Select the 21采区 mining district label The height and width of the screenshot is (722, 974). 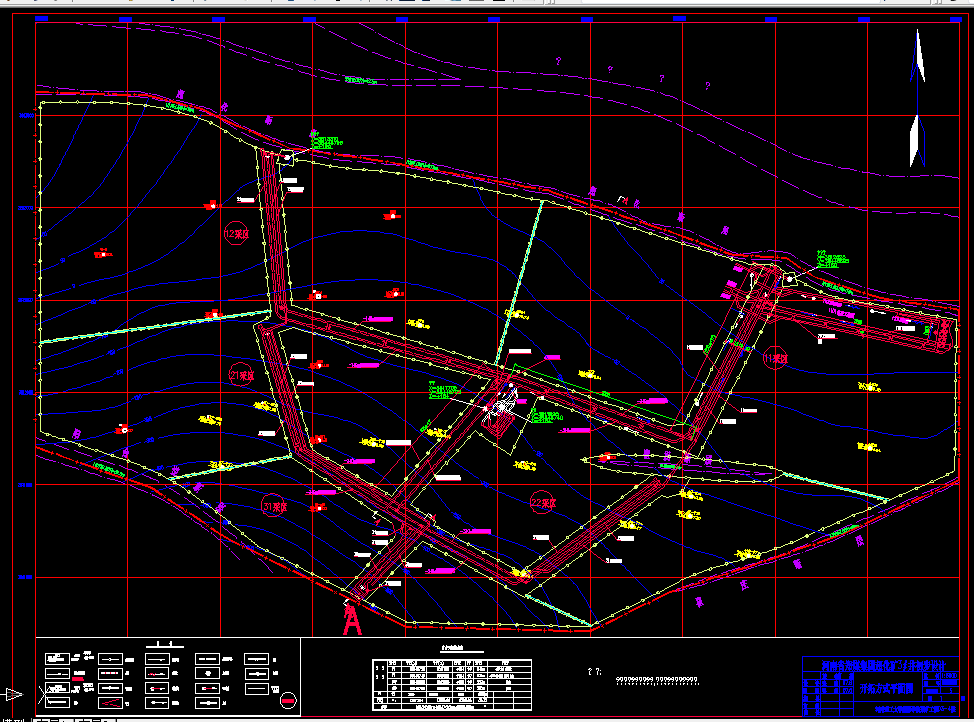(x=241, y=375)
